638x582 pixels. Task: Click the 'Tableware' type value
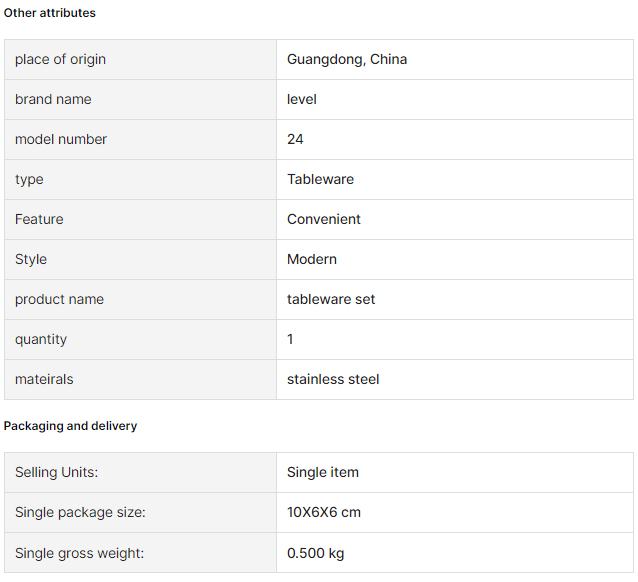[x=320, y=179]
